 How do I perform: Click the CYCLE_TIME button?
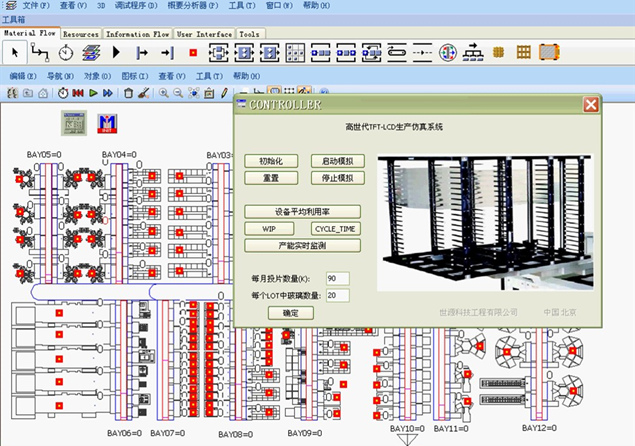pyautogui.click(x=335, y=228)
